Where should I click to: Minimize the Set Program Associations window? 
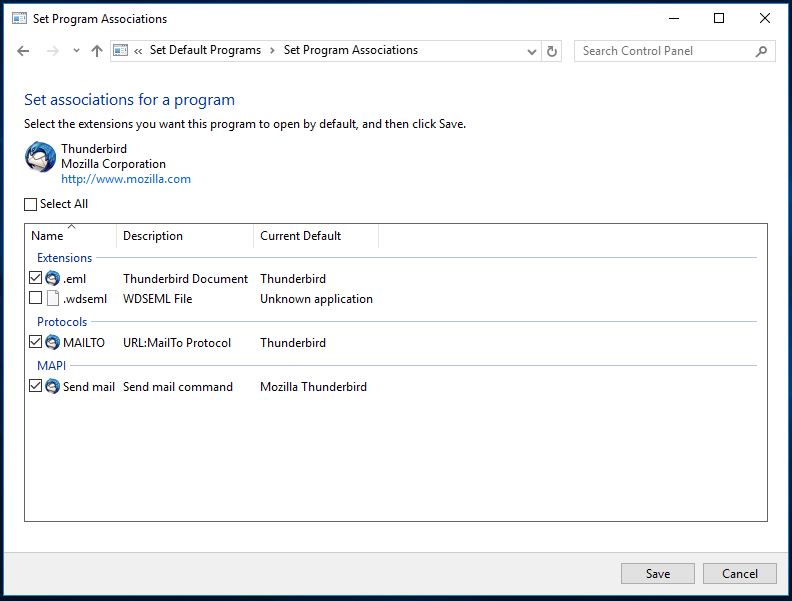[674, 19]
